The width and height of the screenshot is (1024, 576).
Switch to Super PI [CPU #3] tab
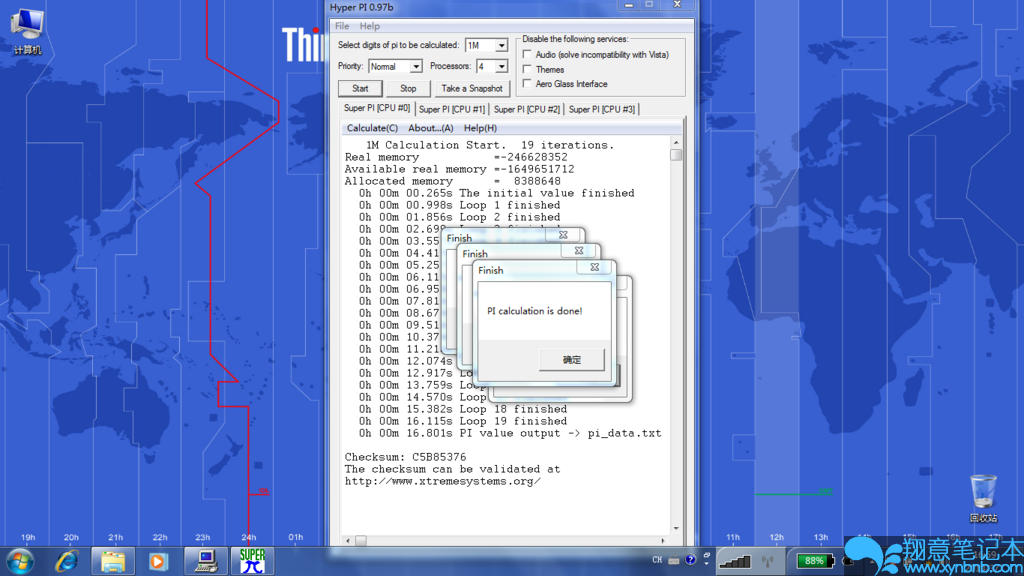pyautogui.click(x=601, y=109)
